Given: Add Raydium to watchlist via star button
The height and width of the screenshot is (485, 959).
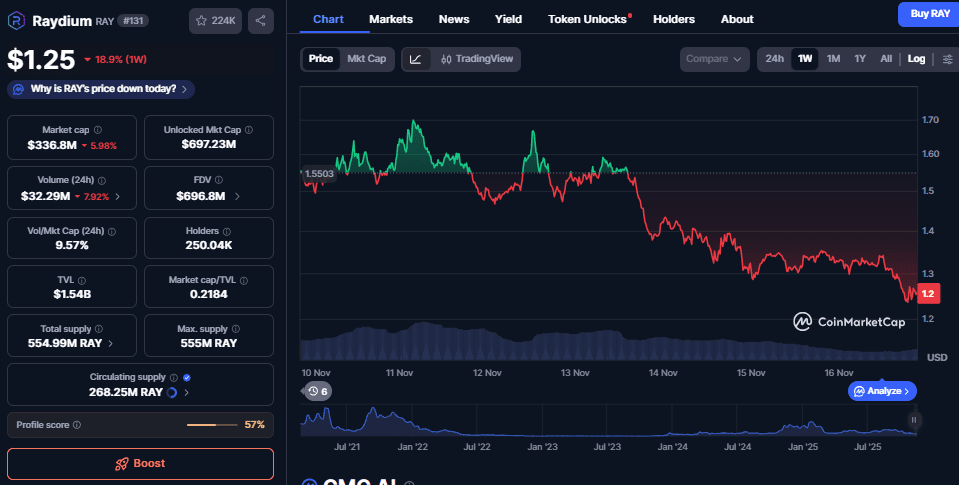Looking at the screenshot, I should coord(216,20).
